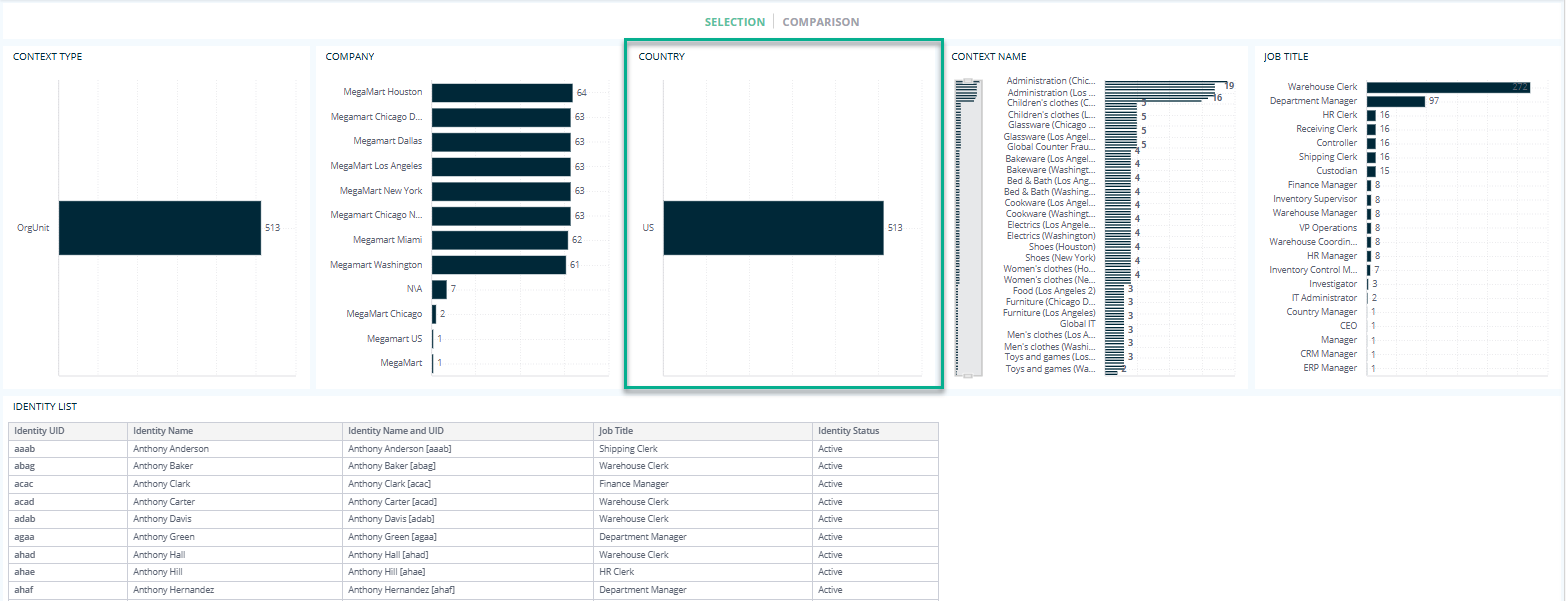Click Department Manager bar in Job Title chart

pos(1396,101)
